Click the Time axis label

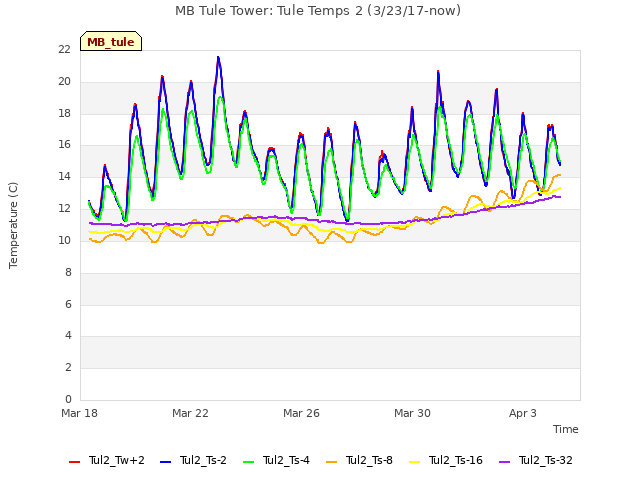coord(566,429)
